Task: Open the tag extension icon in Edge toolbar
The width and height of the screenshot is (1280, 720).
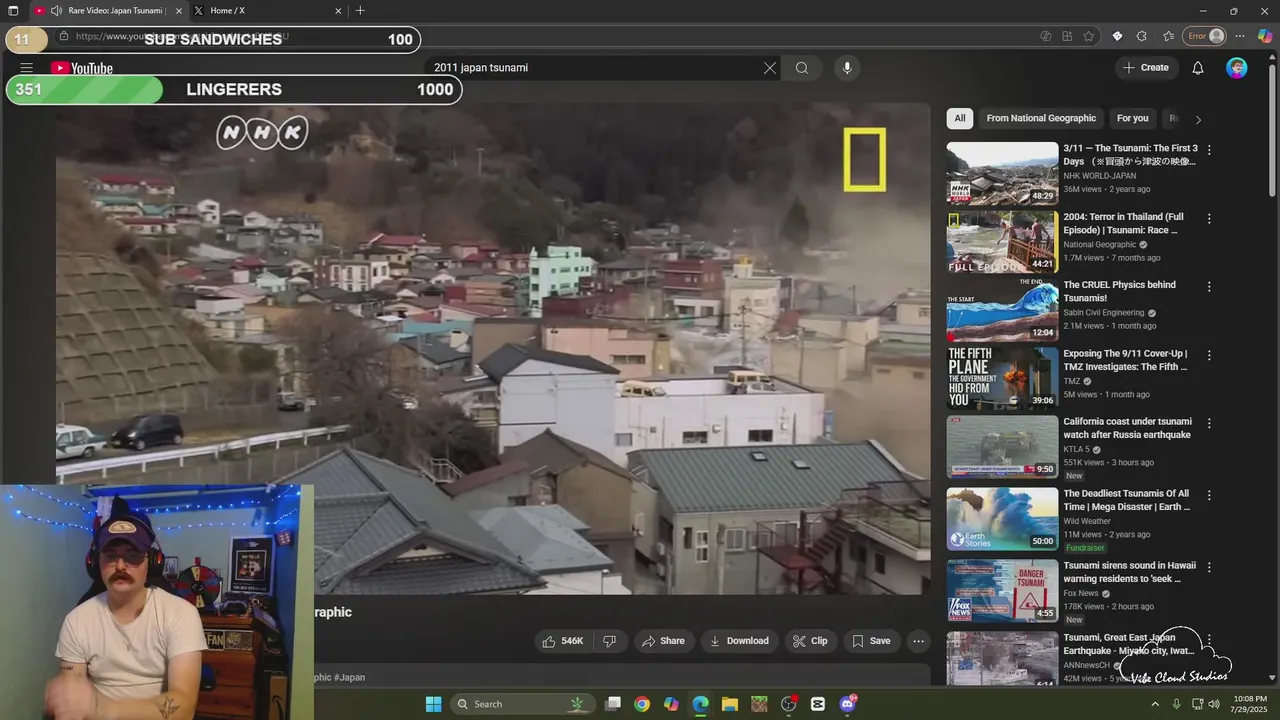Action: coord(1117,36)
